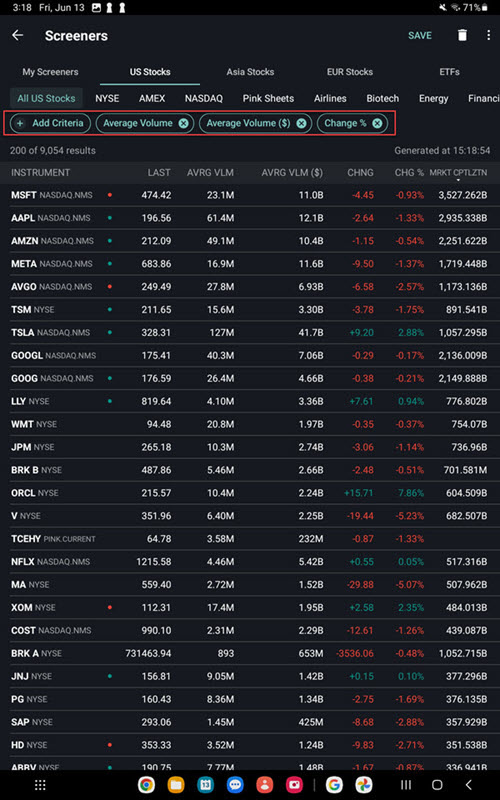Image resolution: width=500 pixels, height=800 pixels.
Task: Go back using the arrow icon
Action: tap(17, 35)
